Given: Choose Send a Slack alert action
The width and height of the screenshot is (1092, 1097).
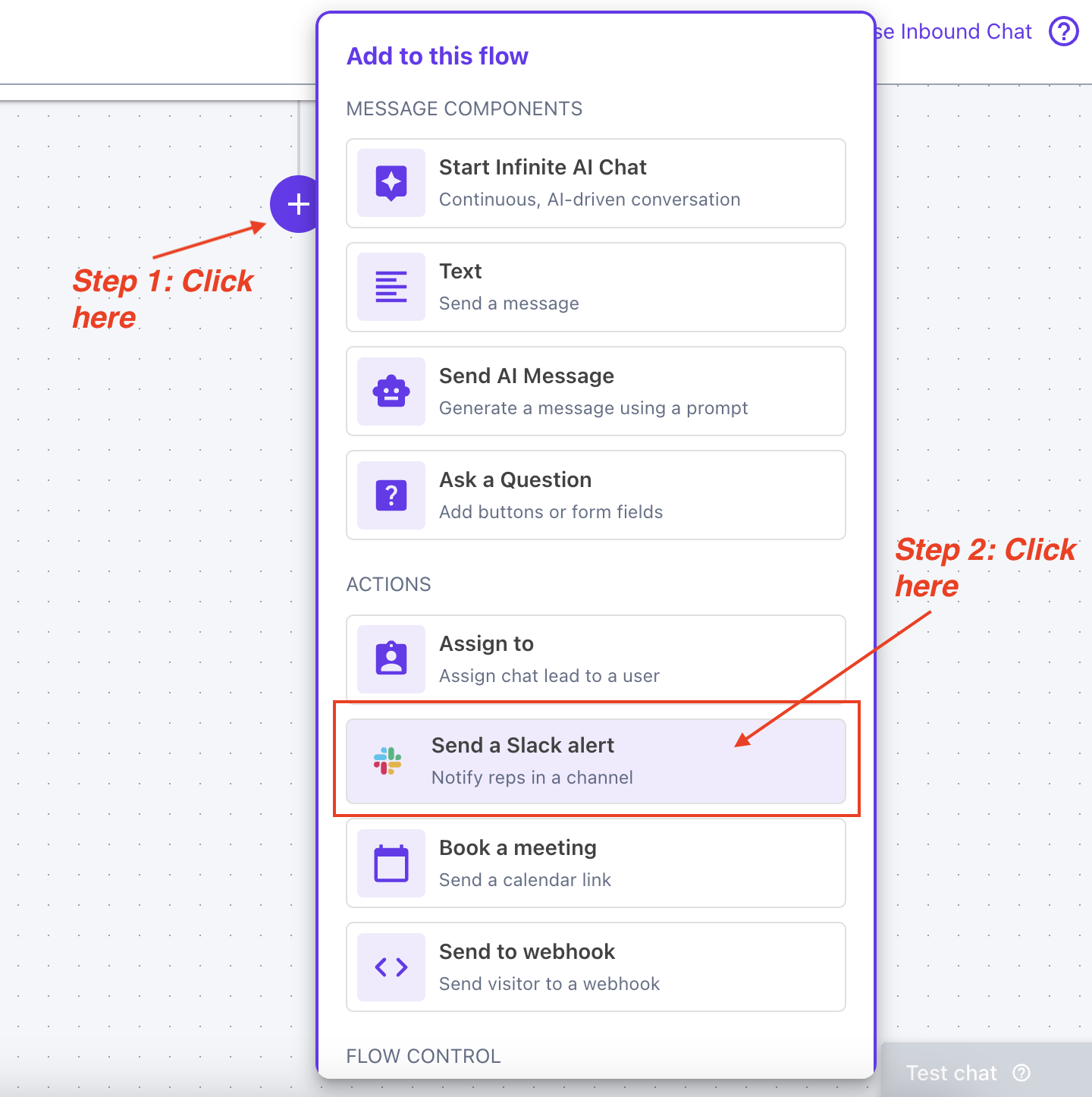Looking at the screenshot, I should pos(596,761).
